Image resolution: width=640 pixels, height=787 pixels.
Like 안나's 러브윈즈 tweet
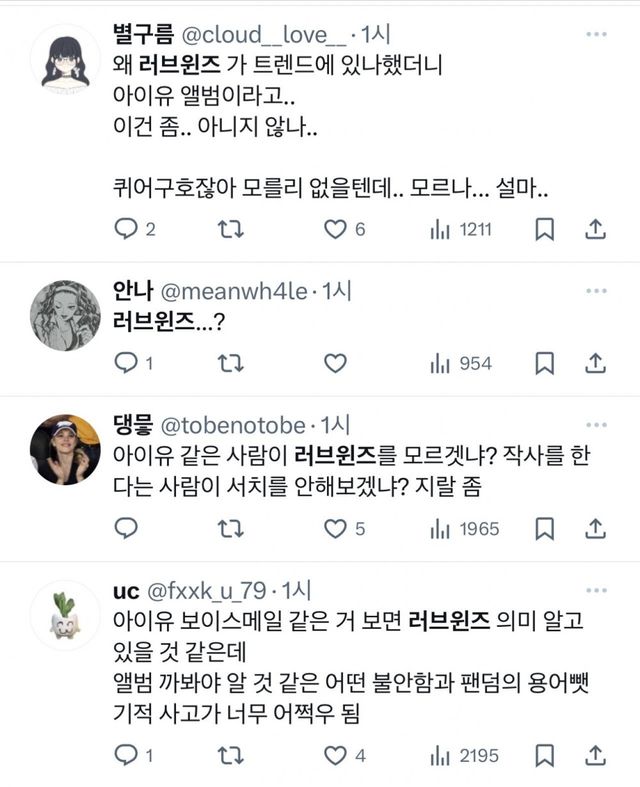pyautogui.click(x=334, y=363)
